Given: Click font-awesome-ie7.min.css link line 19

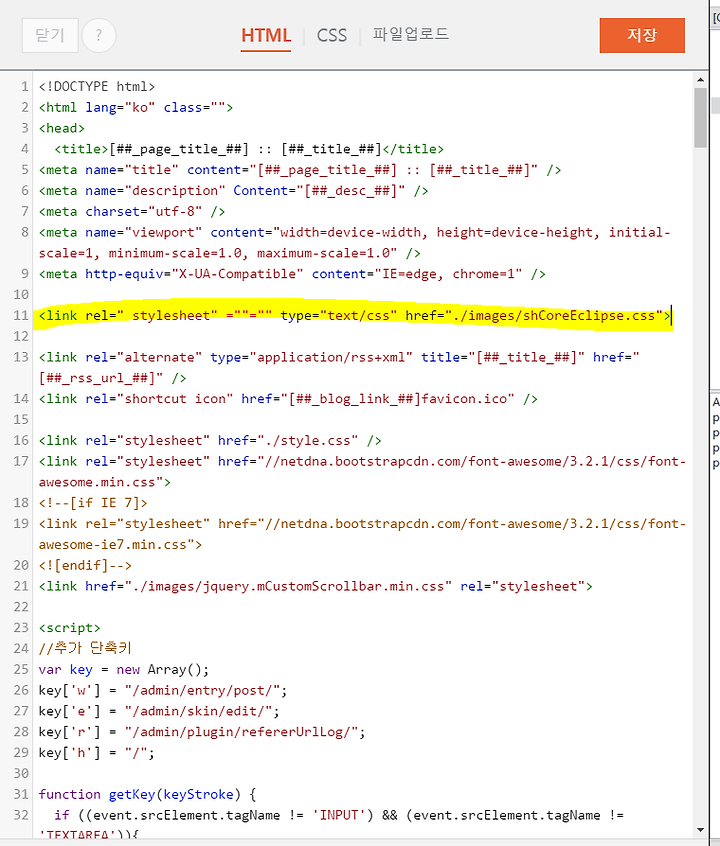Looking at the screenshot, I should coord(362,534).
